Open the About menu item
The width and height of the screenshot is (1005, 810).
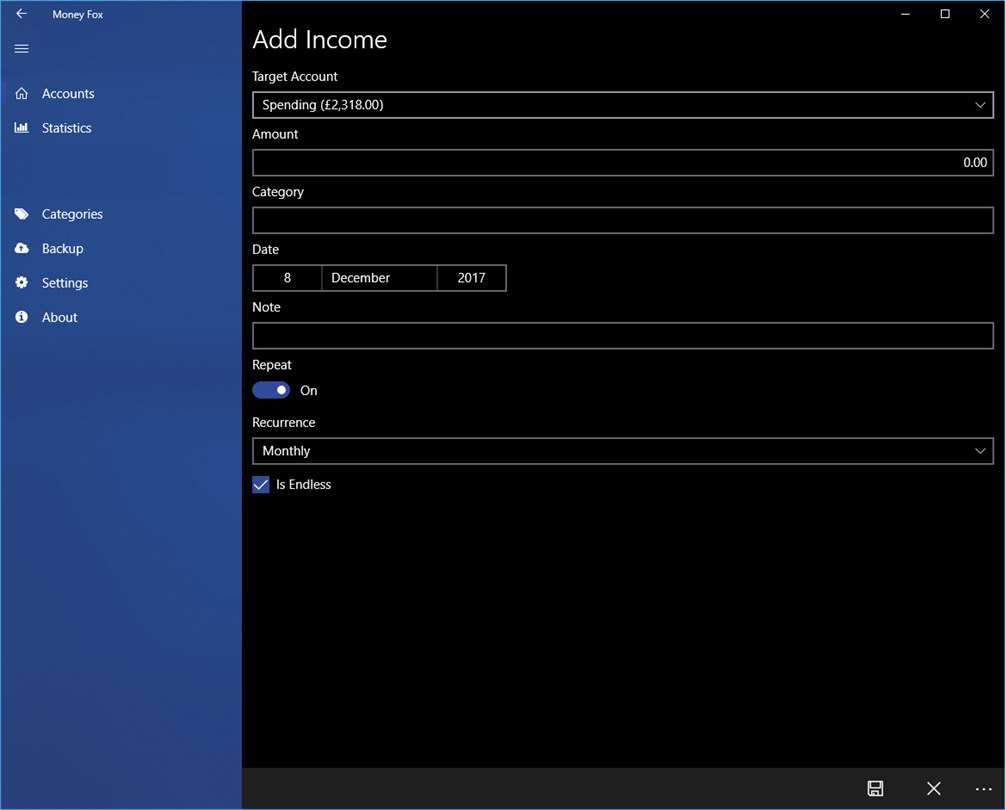60,317
